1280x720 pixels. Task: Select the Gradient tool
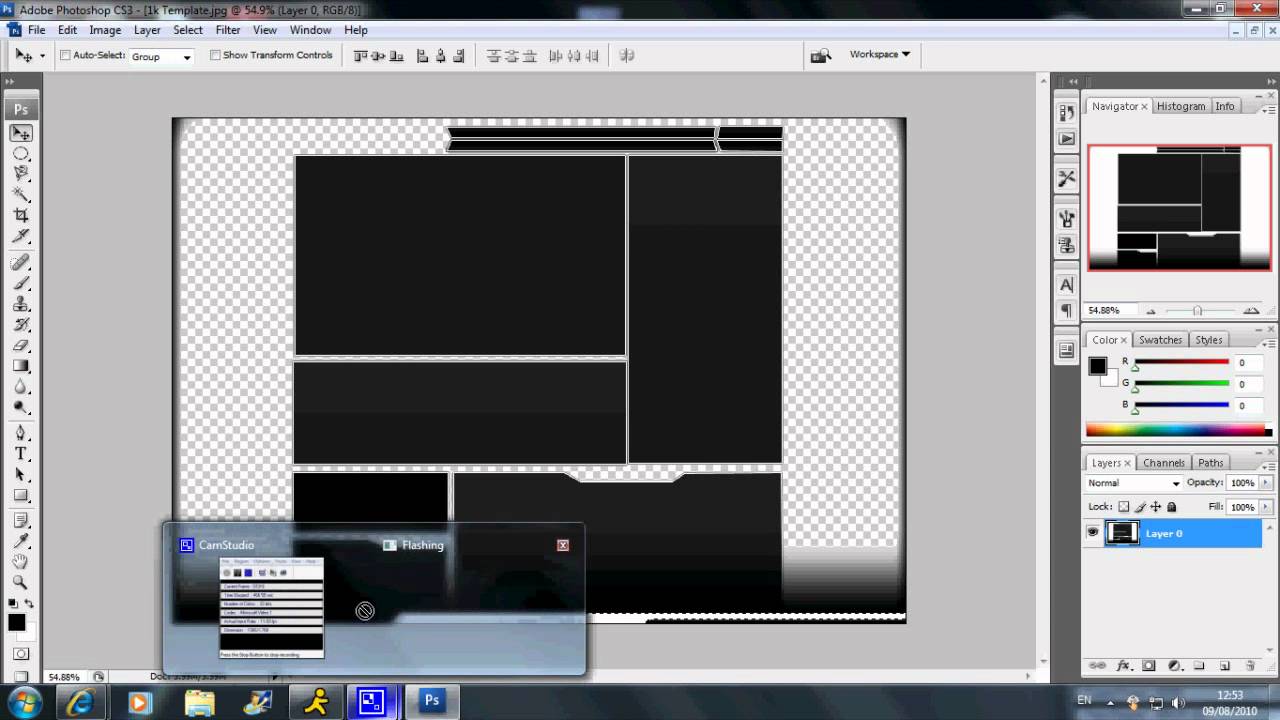(21, 366)
